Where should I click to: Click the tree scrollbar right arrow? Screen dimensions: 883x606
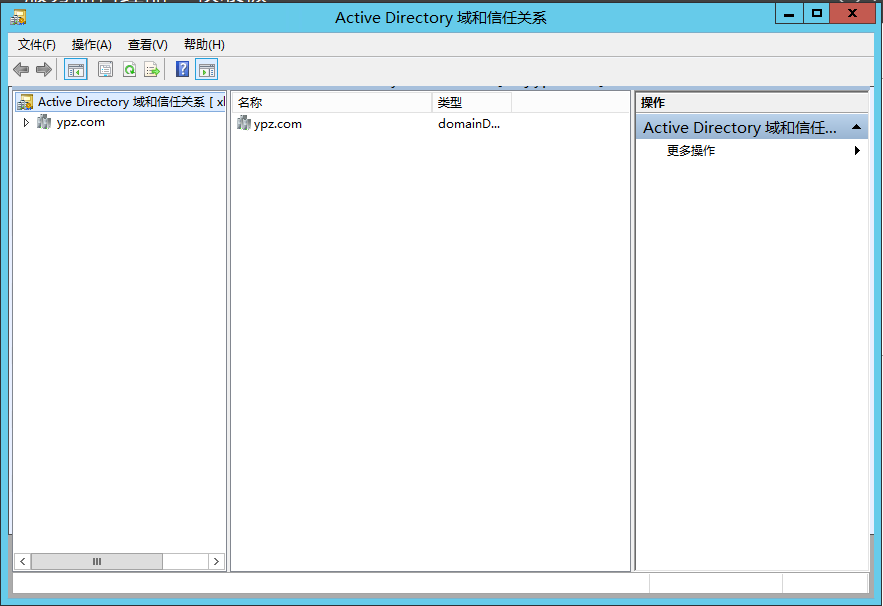point(216,562)
